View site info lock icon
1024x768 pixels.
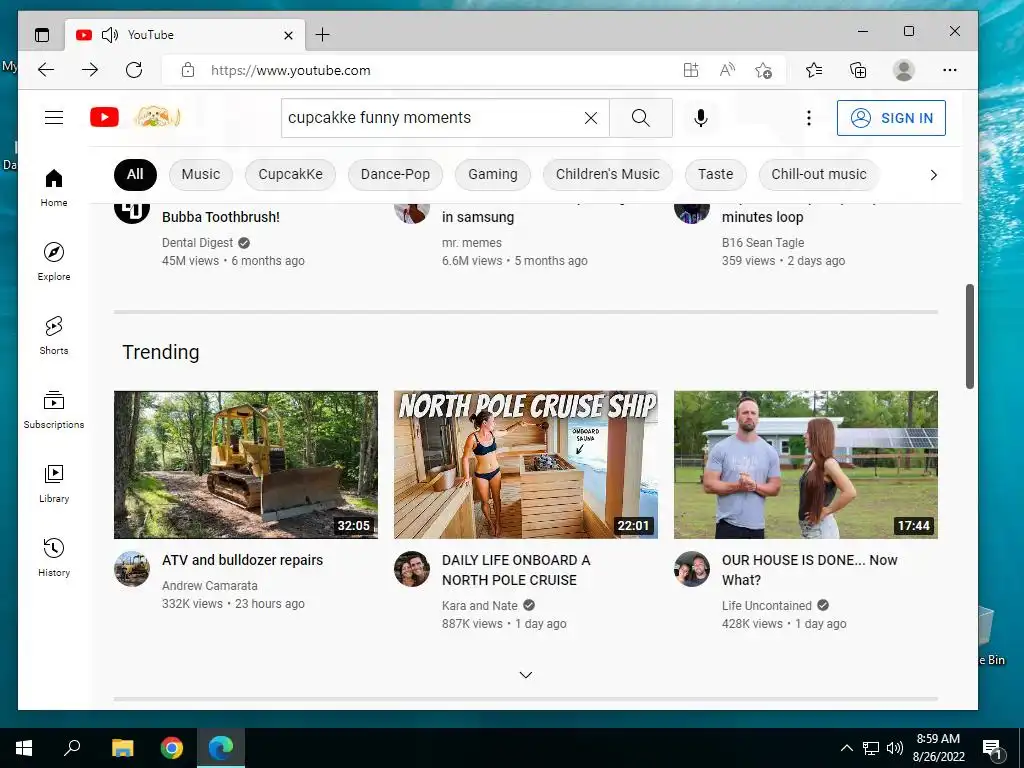pyautogui.click(x=188, y=70)
